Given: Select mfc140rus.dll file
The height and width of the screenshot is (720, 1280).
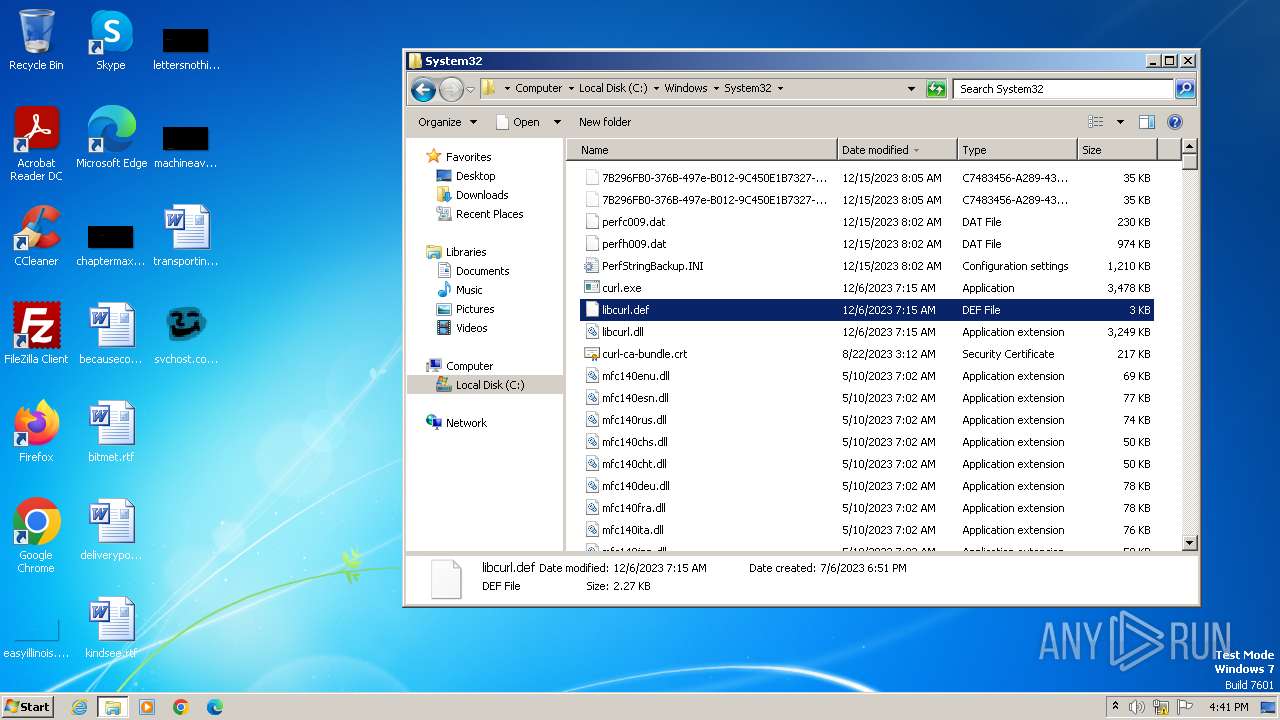Looking at the screenshot, I should (634, 420).
